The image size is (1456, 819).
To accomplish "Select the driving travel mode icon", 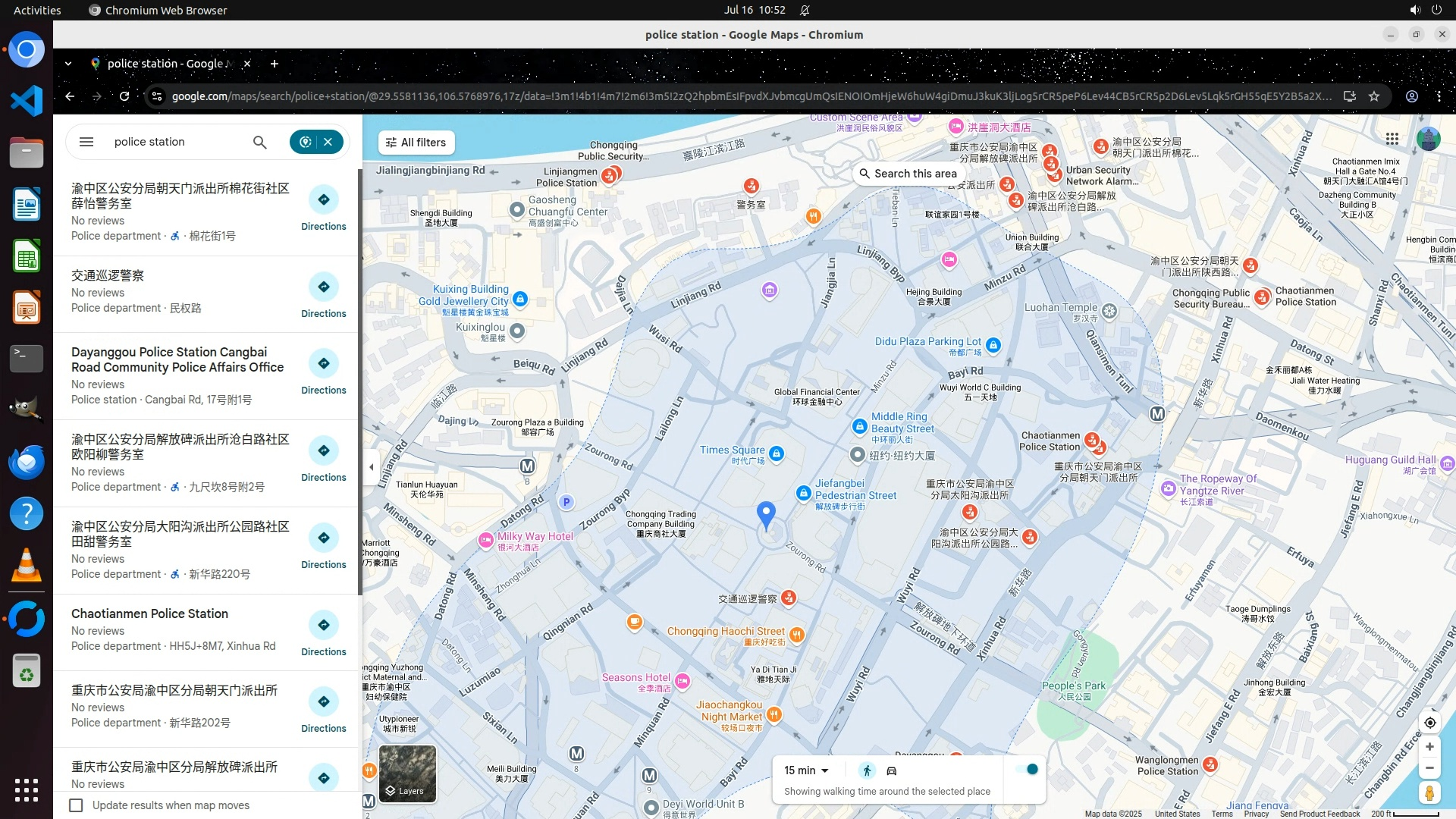I will pos(892,770).
